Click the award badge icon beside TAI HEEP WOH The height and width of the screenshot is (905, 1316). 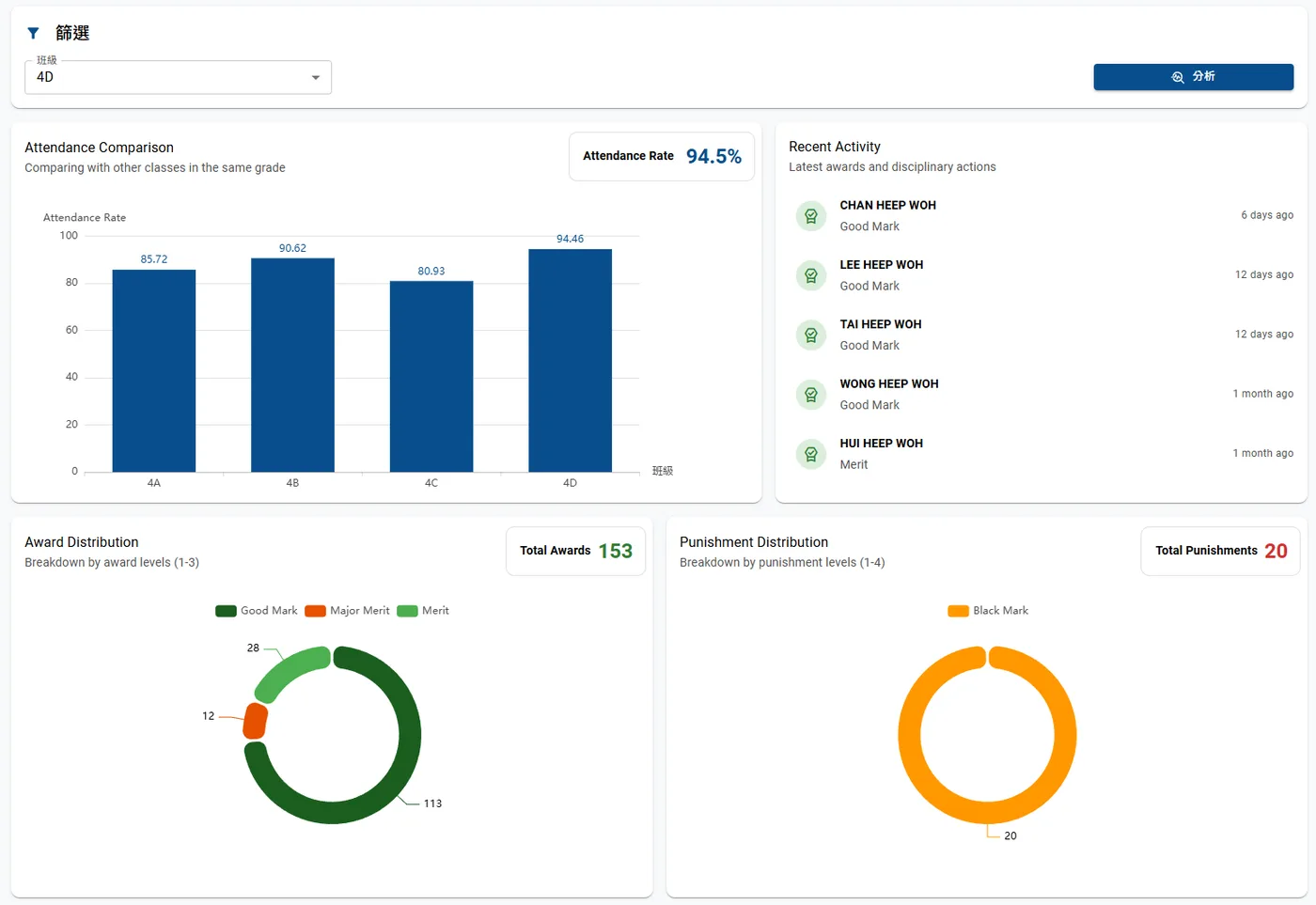[811, 335]
